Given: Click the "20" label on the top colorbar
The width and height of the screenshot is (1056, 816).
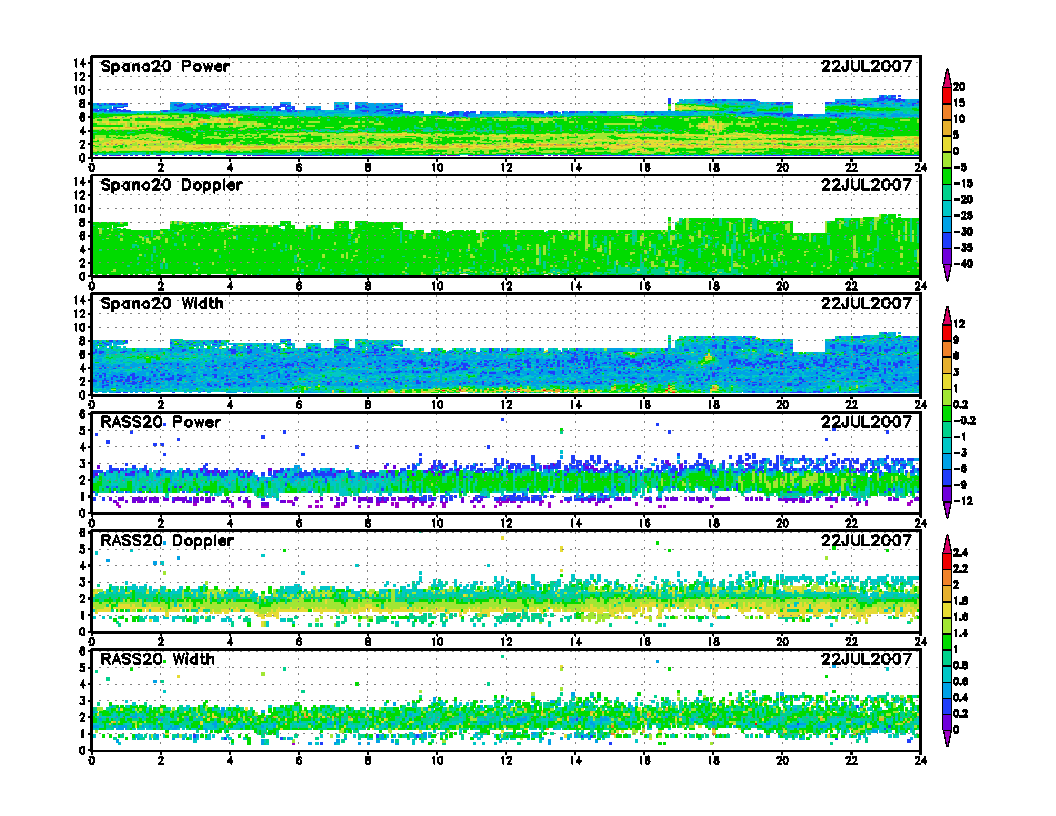Looking at the screenshot, I should tap(959, 87).
